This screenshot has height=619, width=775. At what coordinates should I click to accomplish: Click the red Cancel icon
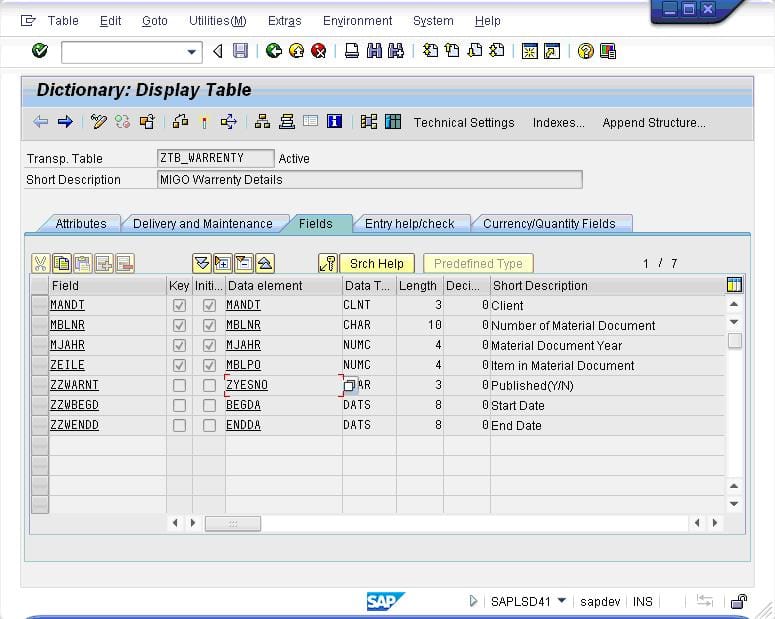(x=318, y=51)
